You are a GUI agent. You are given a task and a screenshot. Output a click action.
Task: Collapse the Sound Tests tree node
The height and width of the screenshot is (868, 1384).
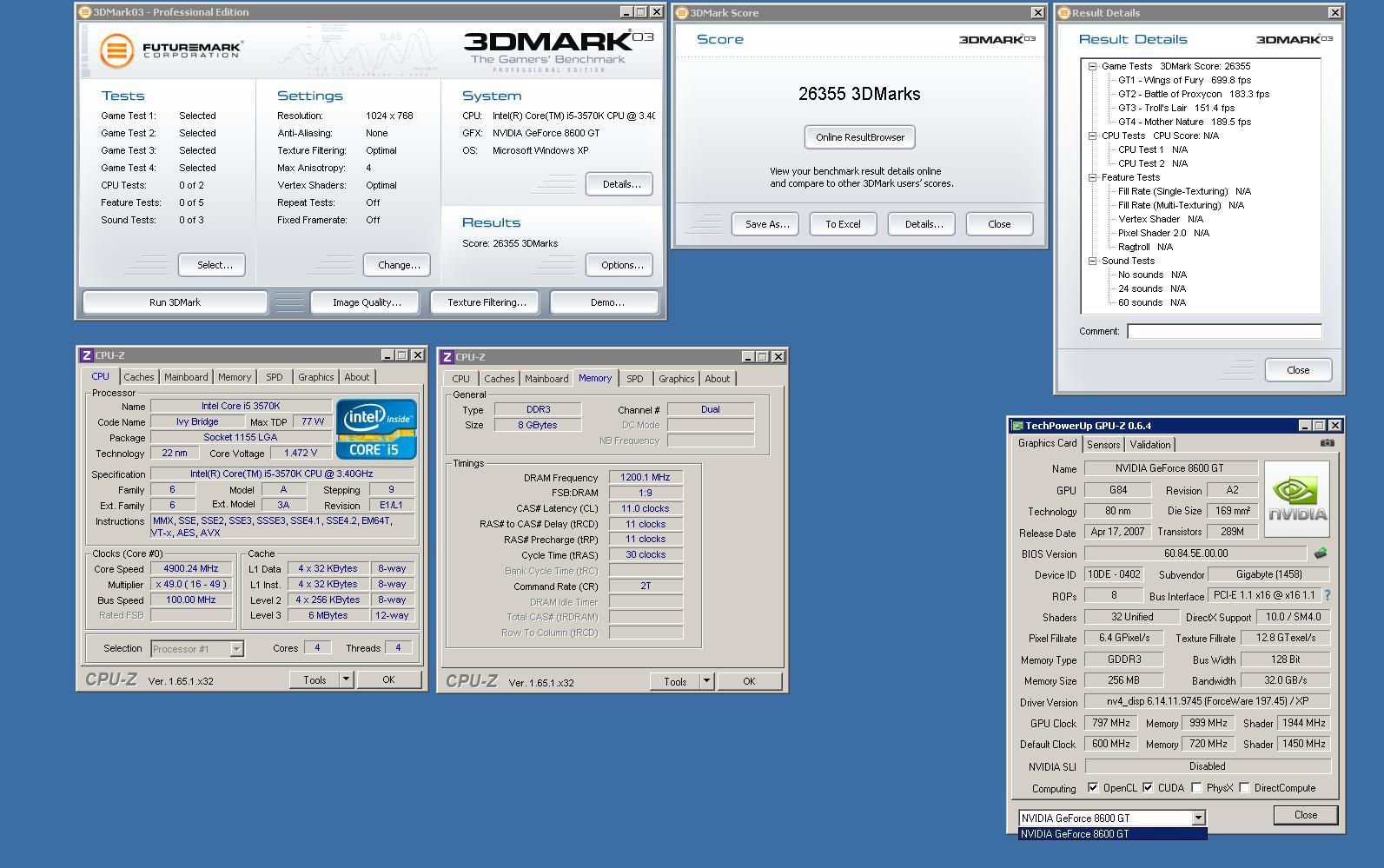[1093, 261]
